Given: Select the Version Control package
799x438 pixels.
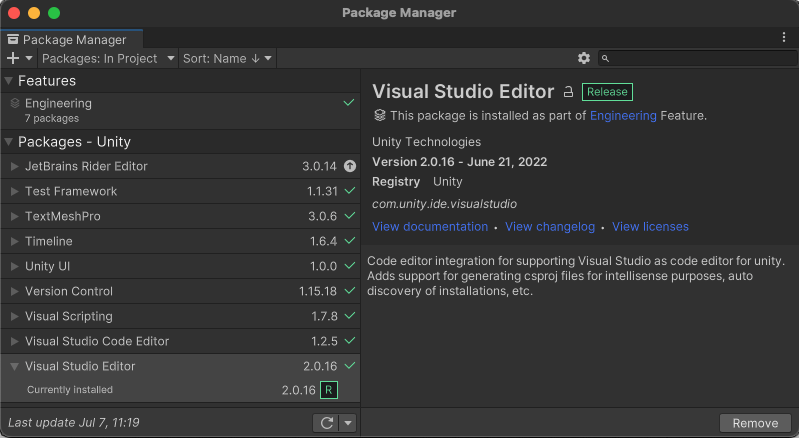Looking at the screenshot, I should click(69, 291).
